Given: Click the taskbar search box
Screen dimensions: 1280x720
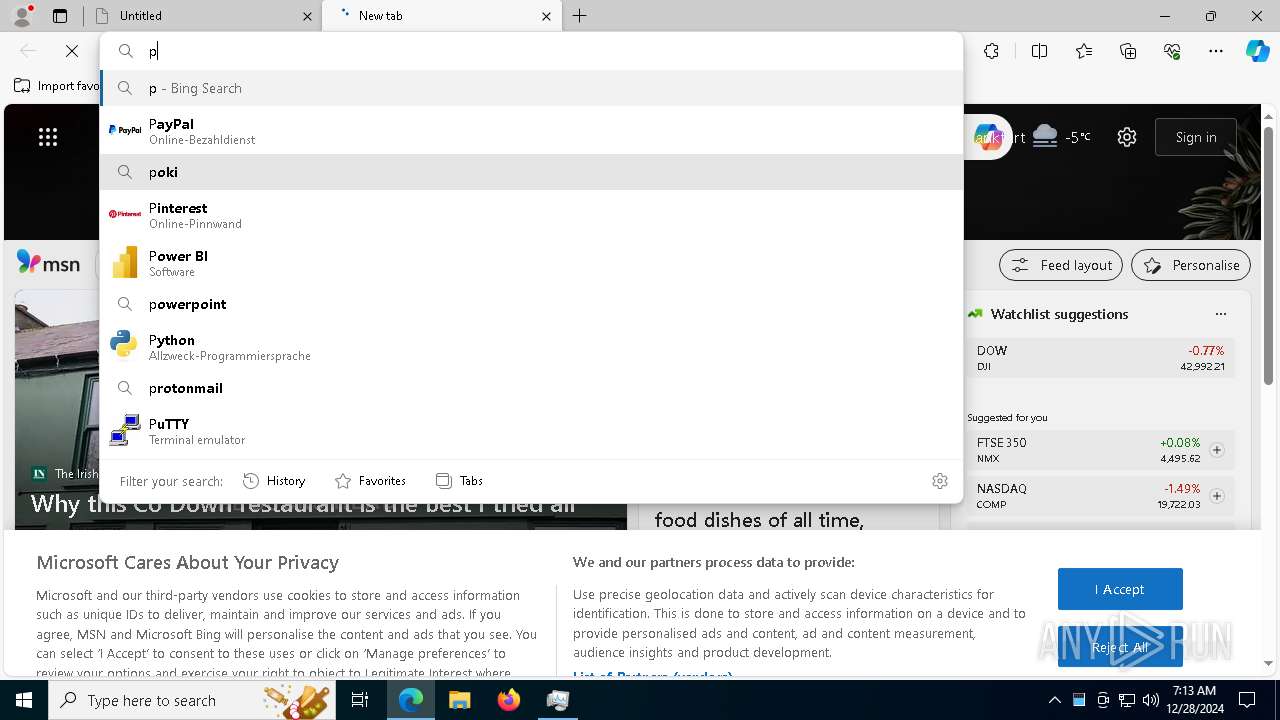Looking at the screenshot, I should click(193, 700).
